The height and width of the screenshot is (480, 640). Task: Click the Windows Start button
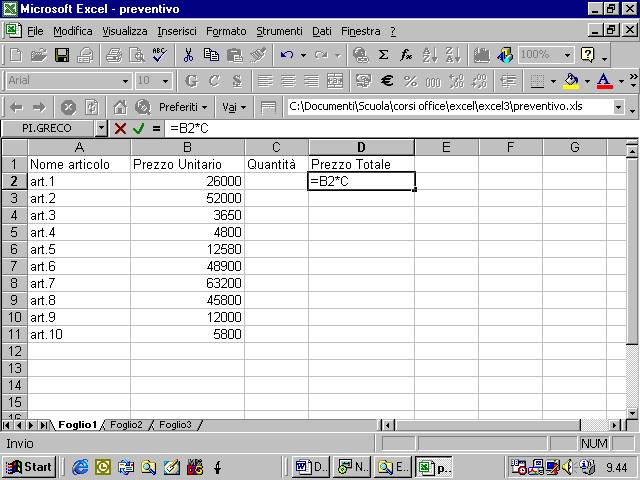[x=29, y=467]
